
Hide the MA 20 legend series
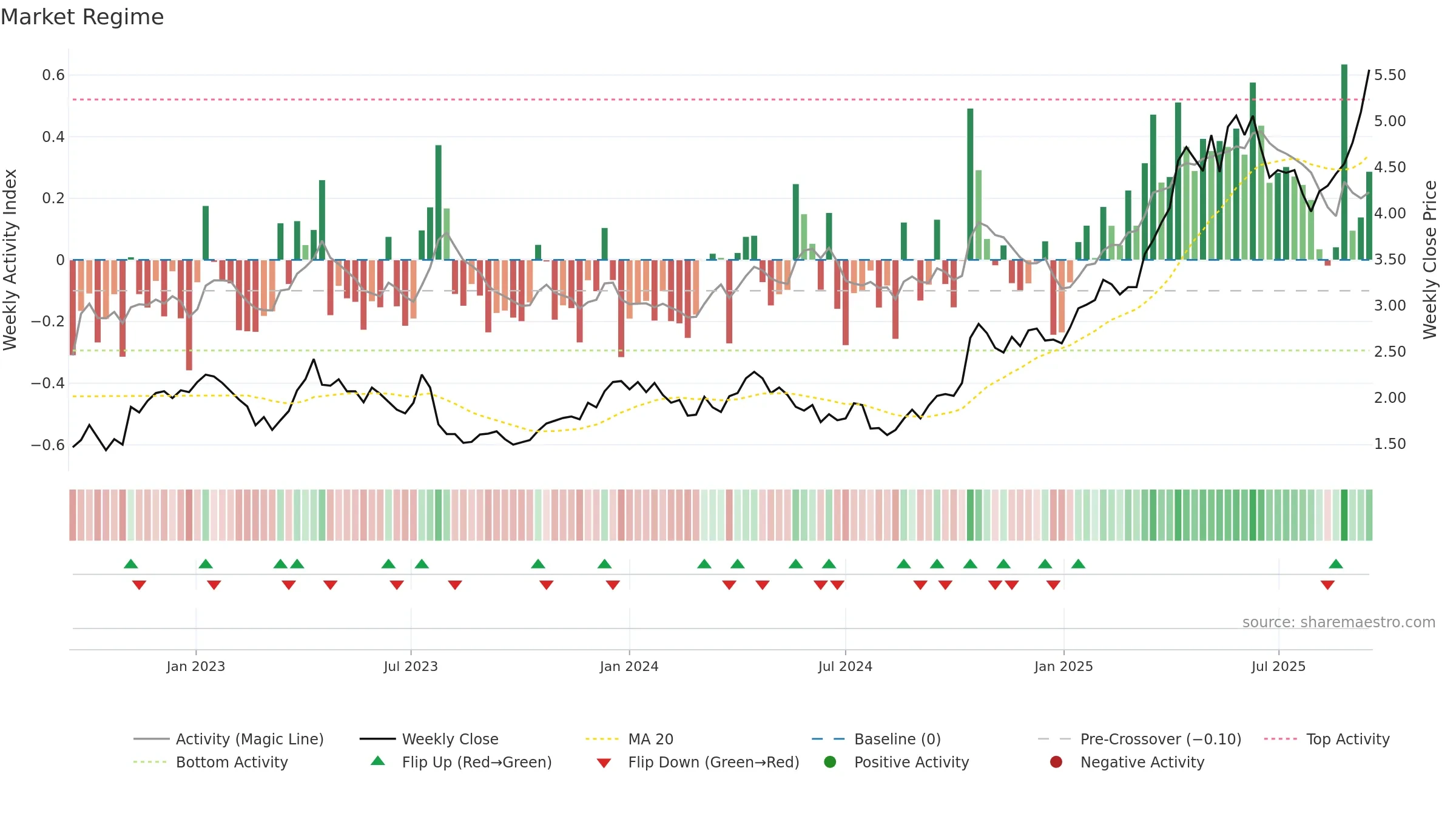(x=629, y=739)
